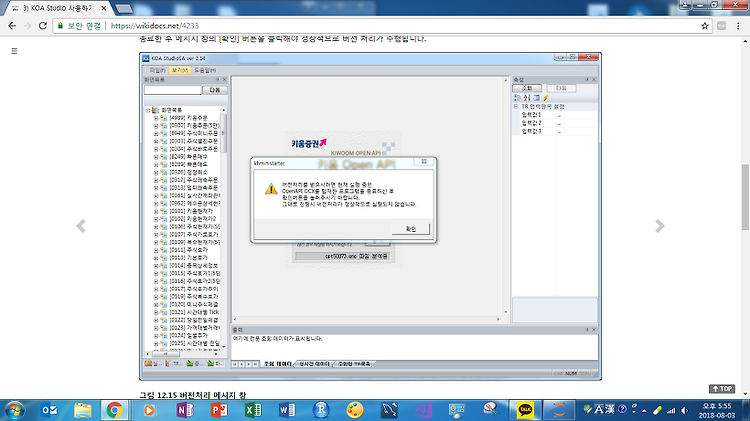The height and width of the screenshot is (421, 750).
Task: Select the KOA Studio 사용하기 browser tab
Action: (x=60, y=8)
